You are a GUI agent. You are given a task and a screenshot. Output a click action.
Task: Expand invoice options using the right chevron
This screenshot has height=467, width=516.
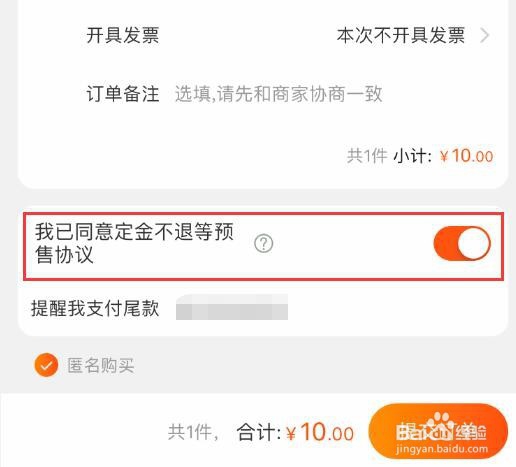(x=485, y=35)
